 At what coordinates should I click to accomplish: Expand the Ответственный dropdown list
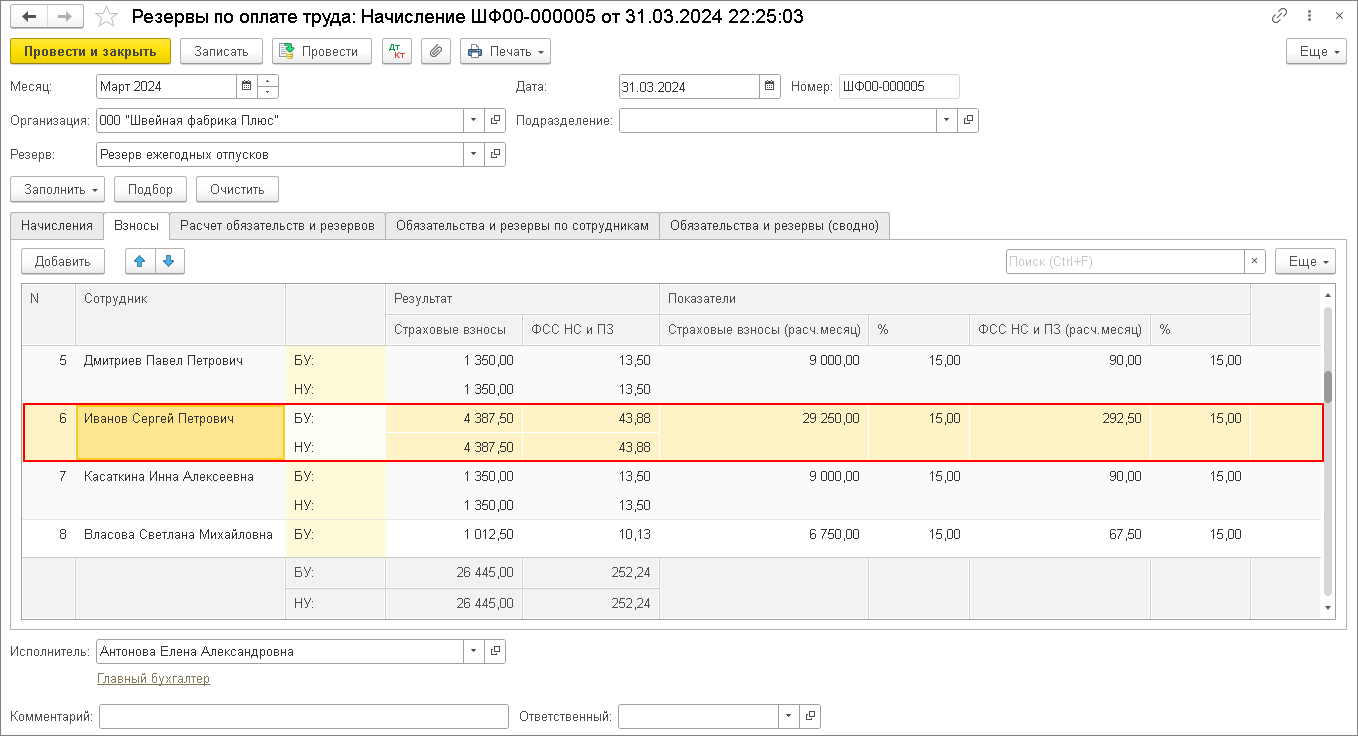pos(790,717)
